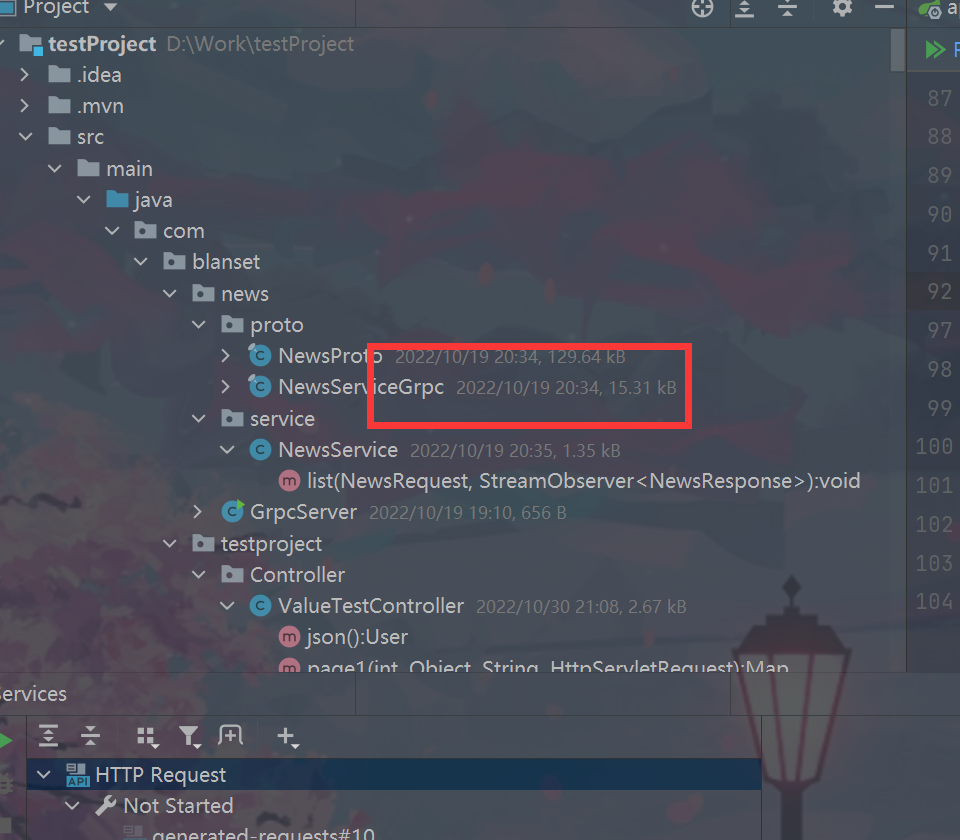This screenshot has width=960, height=840.
Task: Collapse the HTTP Request node
Action: point(43,774)
